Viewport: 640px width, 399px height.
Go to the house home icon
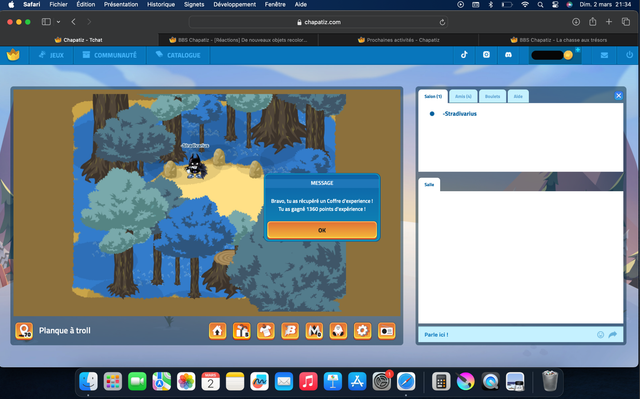pos(218,331)
